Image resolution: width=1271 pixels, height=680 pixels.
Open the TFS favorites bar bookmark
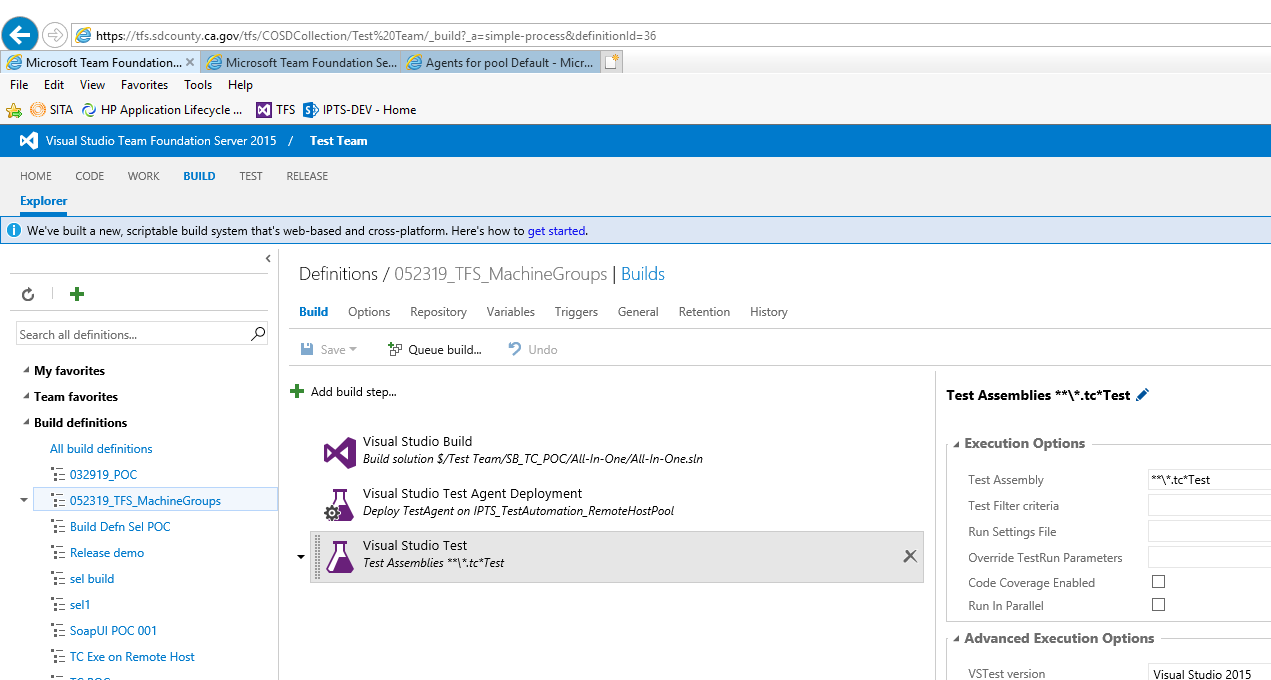(276, 110)
